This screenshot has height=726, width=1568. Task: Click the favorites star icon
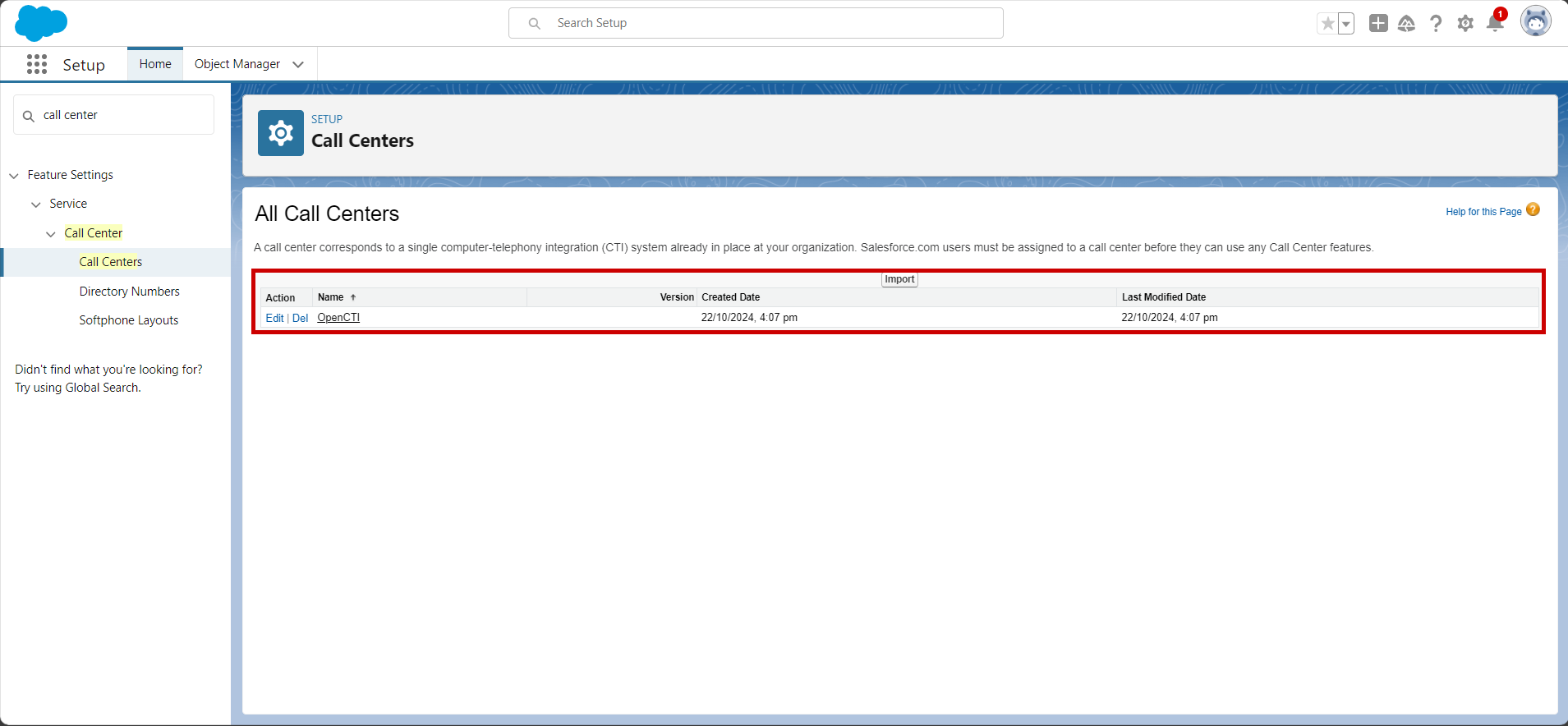pos(1327,24)
